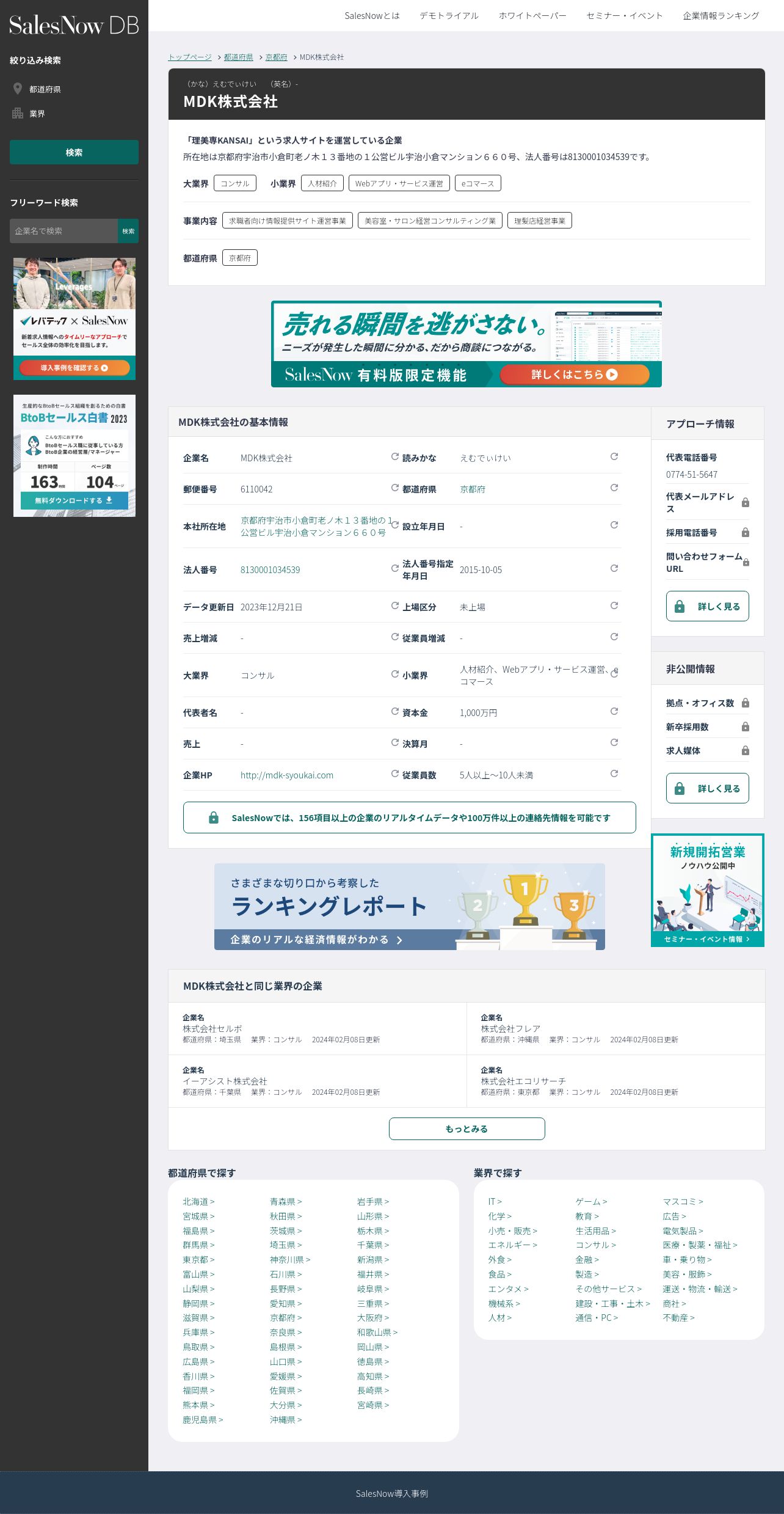This screenshot has height=1514, width=784.
Task: Click the industry building icon in the sidebar
Action: 18,113
